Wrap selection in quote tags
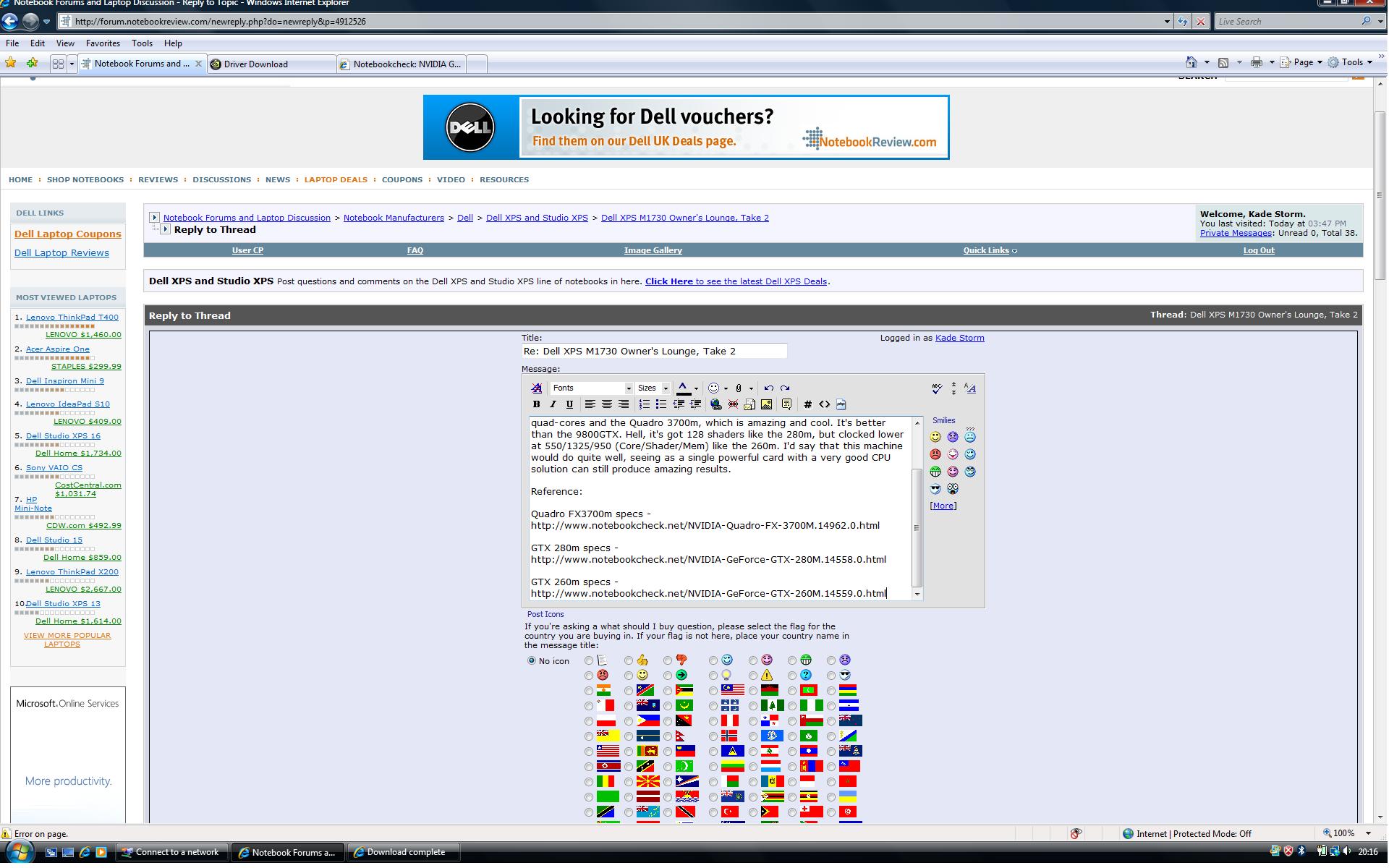 coord(786,404)
